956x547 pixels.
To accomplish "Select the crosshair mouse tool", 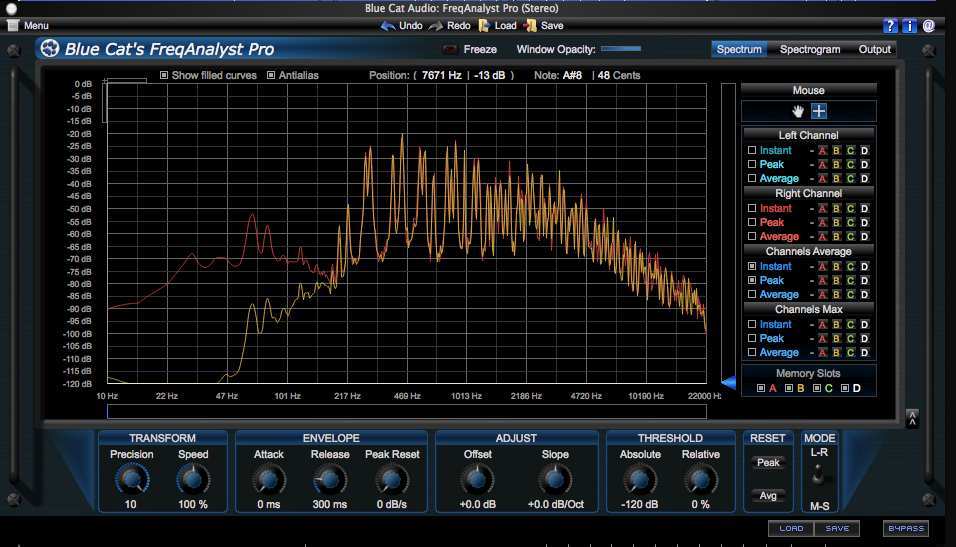I will click(819, 111).
